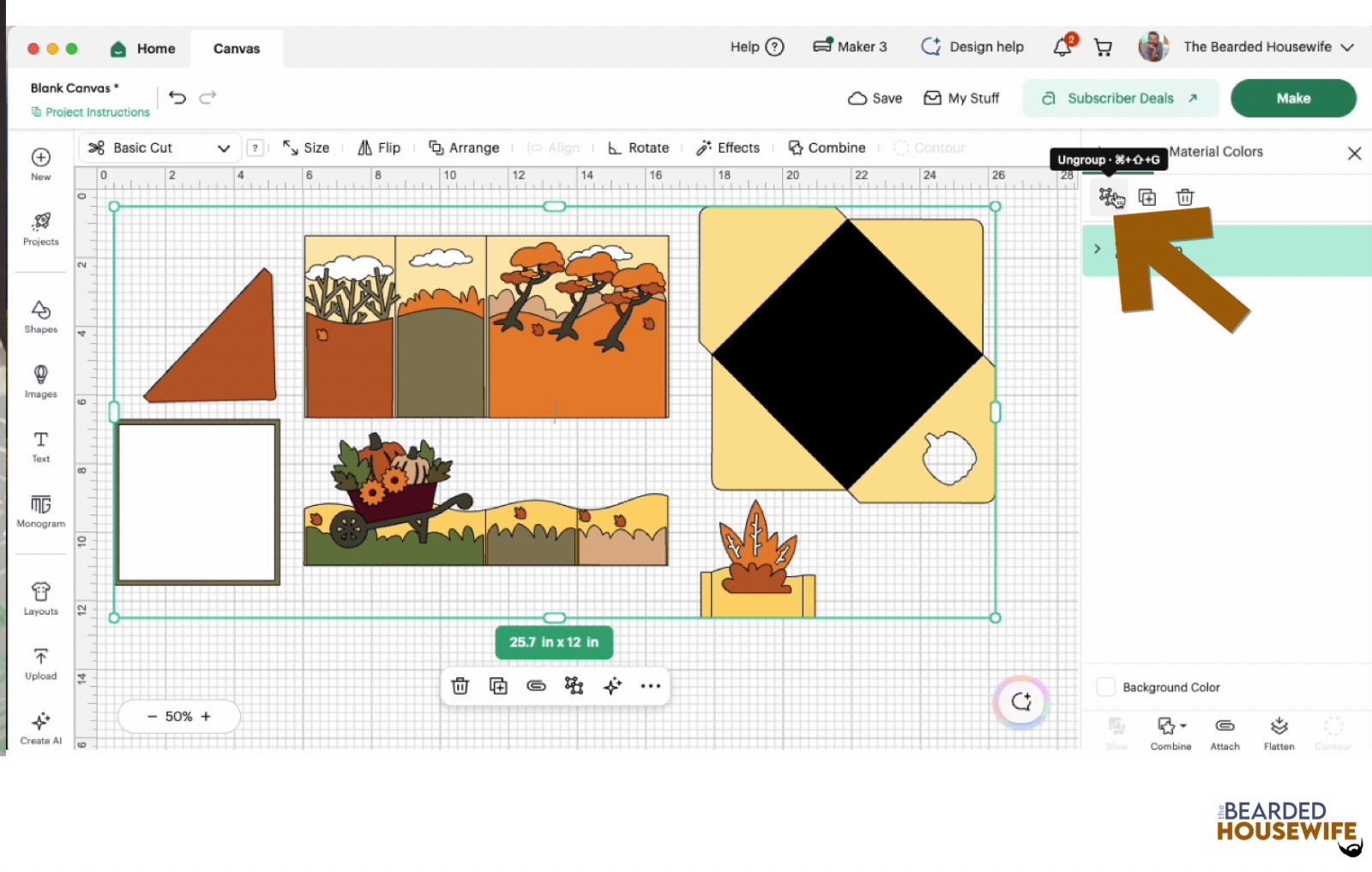The image size is (1372, 872).
Task: Save the project
Action: [875, 98]
